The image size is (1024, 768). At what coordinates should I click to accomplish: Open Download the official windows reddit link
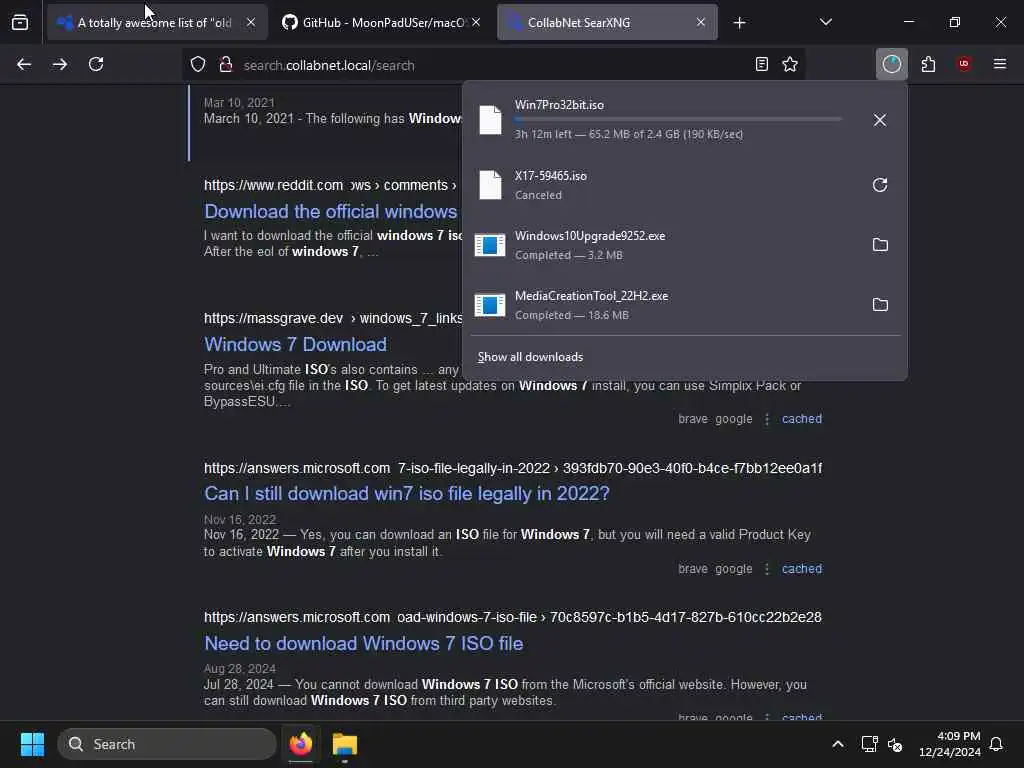click(330, 212)
